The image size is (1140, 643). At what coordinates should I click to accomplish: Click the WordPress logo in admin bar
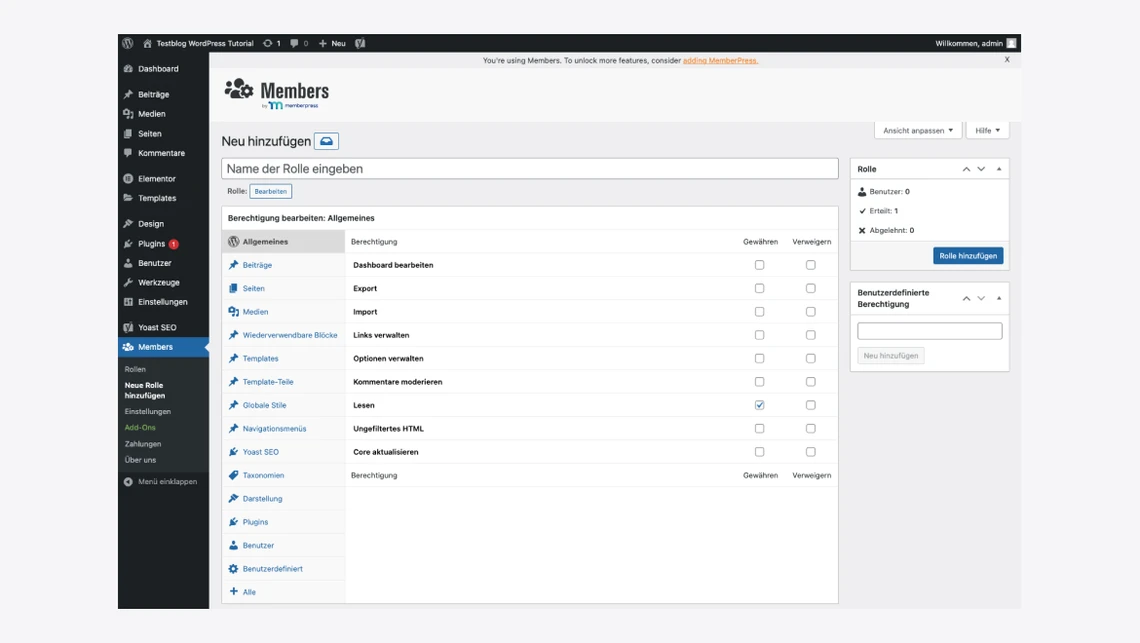(x=128, y=43)
